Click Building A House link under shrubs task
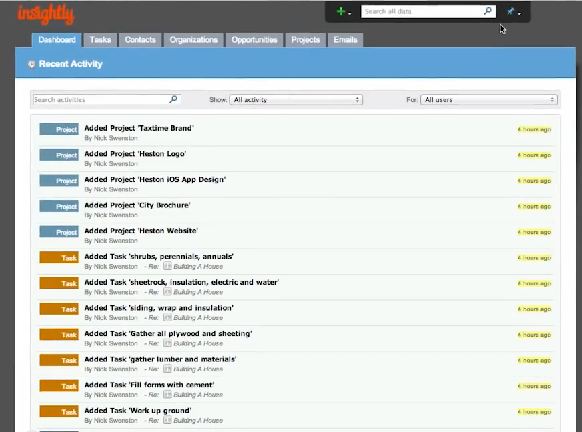This screenshot has width=582, height=432. [x=198, y=266]
